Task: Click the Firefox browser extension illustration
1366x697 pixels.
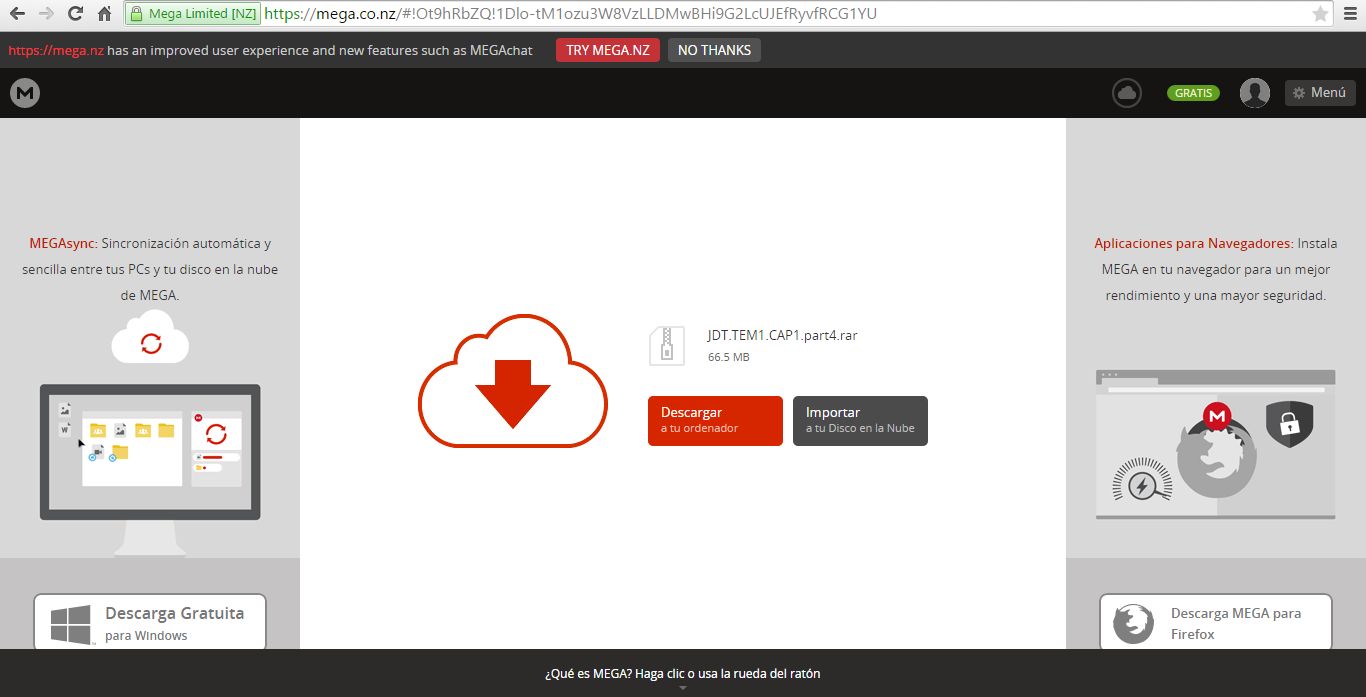Action: click(x=1216, y=445)
